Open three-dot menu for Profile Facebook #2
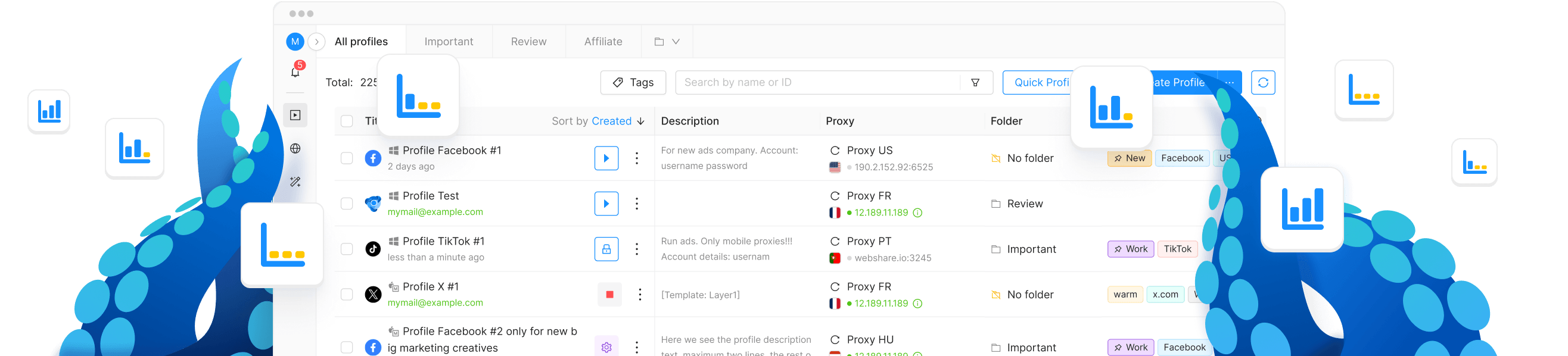1568x356 pixels. pyautogui.click(x=637, y=348)
